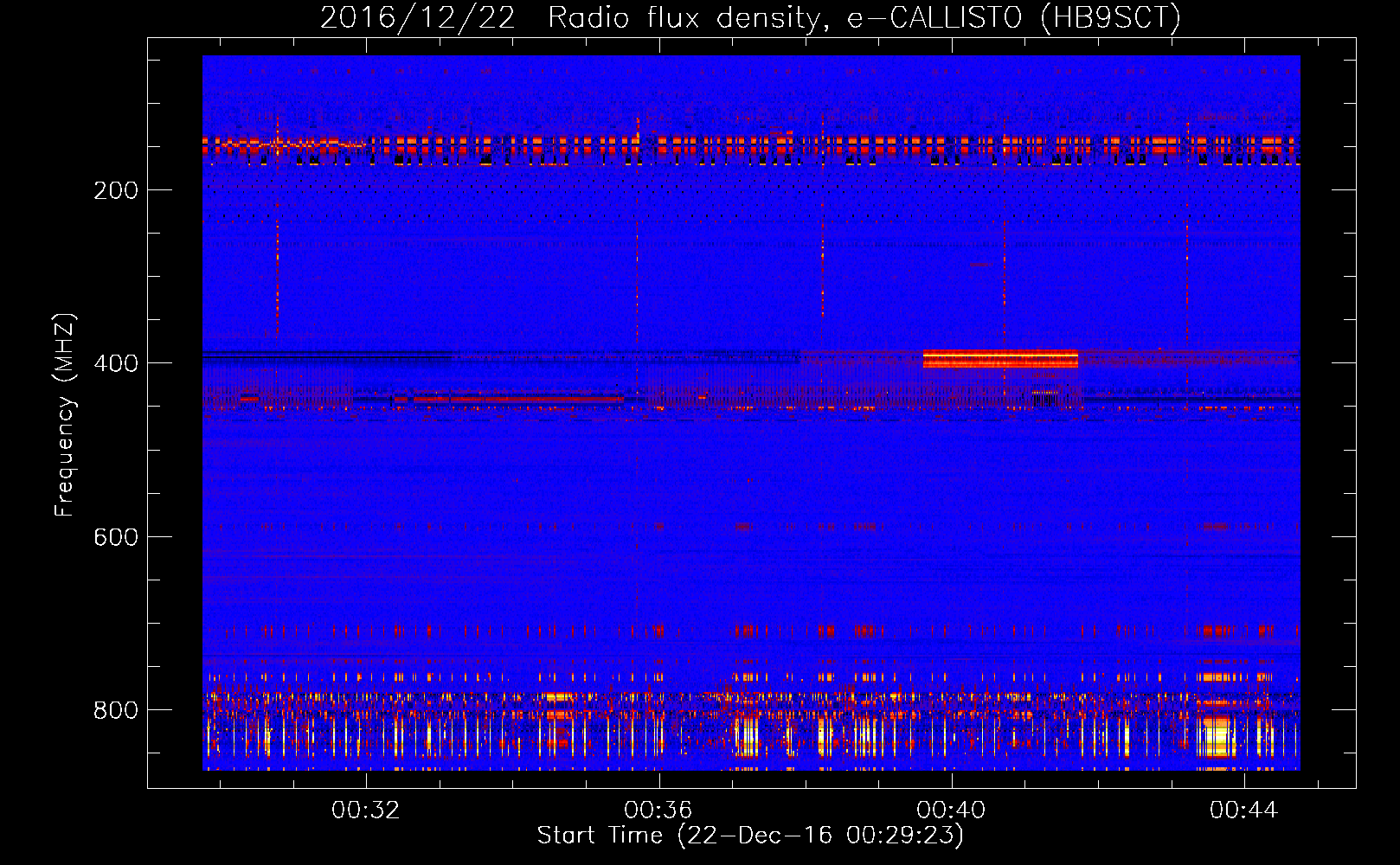Screen dimensions: 1400x865
Task: Click the 00:32 time tick label
Action: click(366, 810)
